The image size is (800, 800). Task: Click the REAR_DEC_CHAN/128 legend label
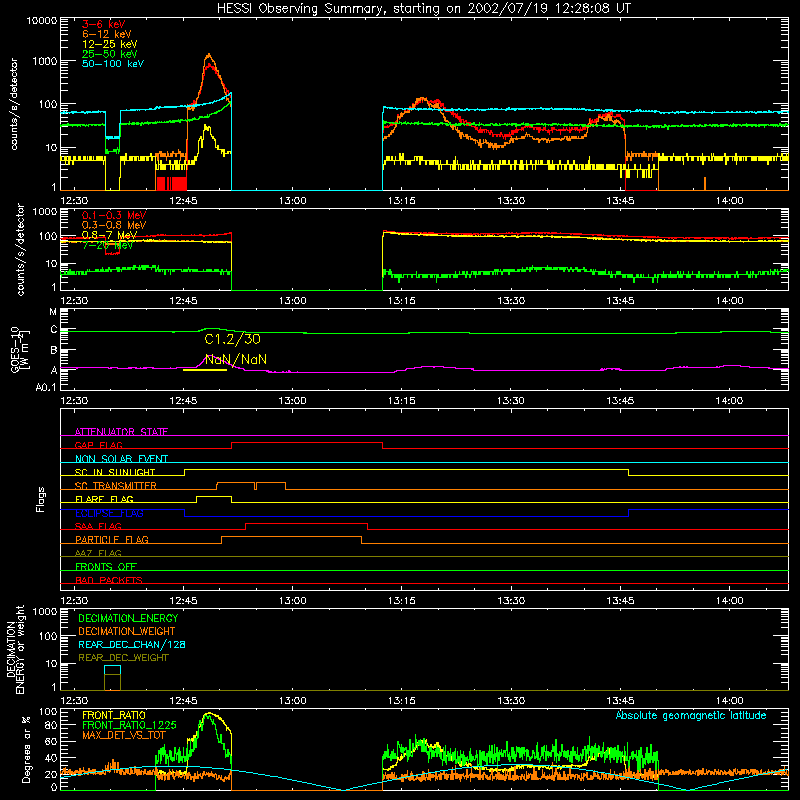coord(132,645)
